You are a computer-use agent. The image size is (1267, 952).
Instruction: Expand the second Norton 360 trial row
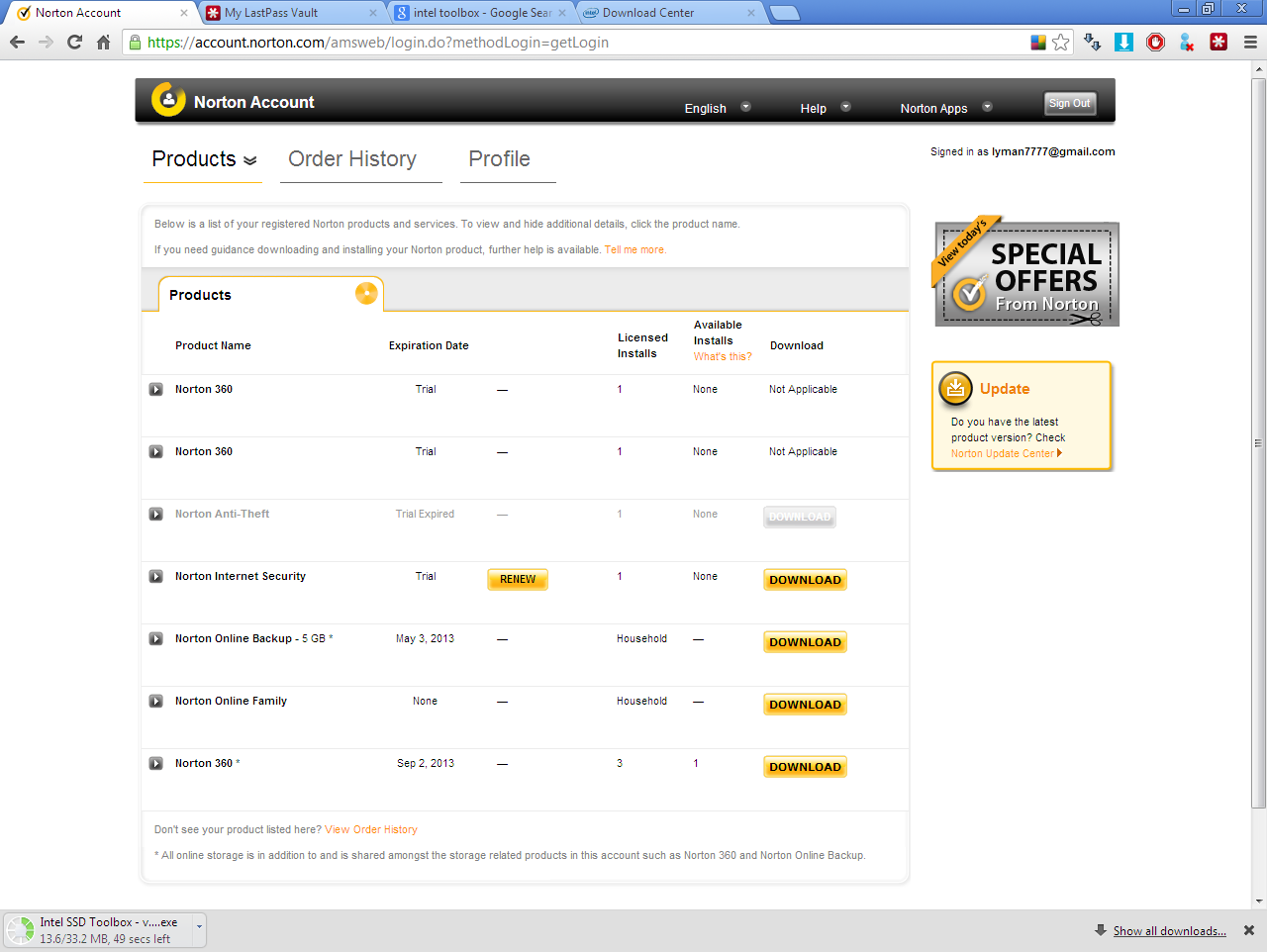(156, 451)
